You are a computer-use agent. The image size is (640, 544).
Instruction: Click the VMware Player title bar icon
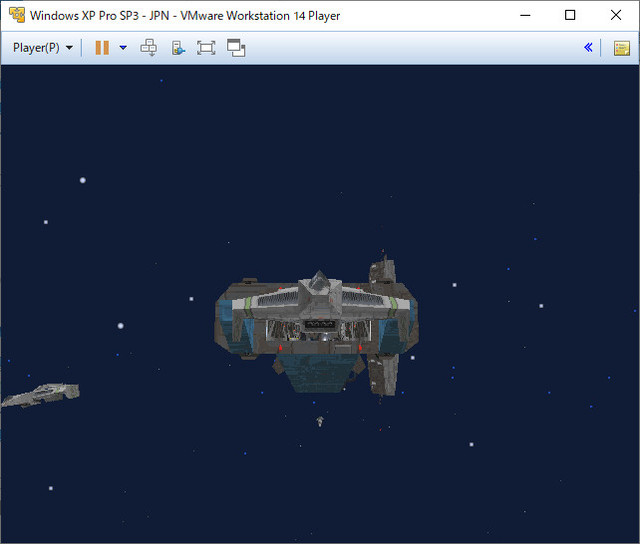(x=17, y=15)
